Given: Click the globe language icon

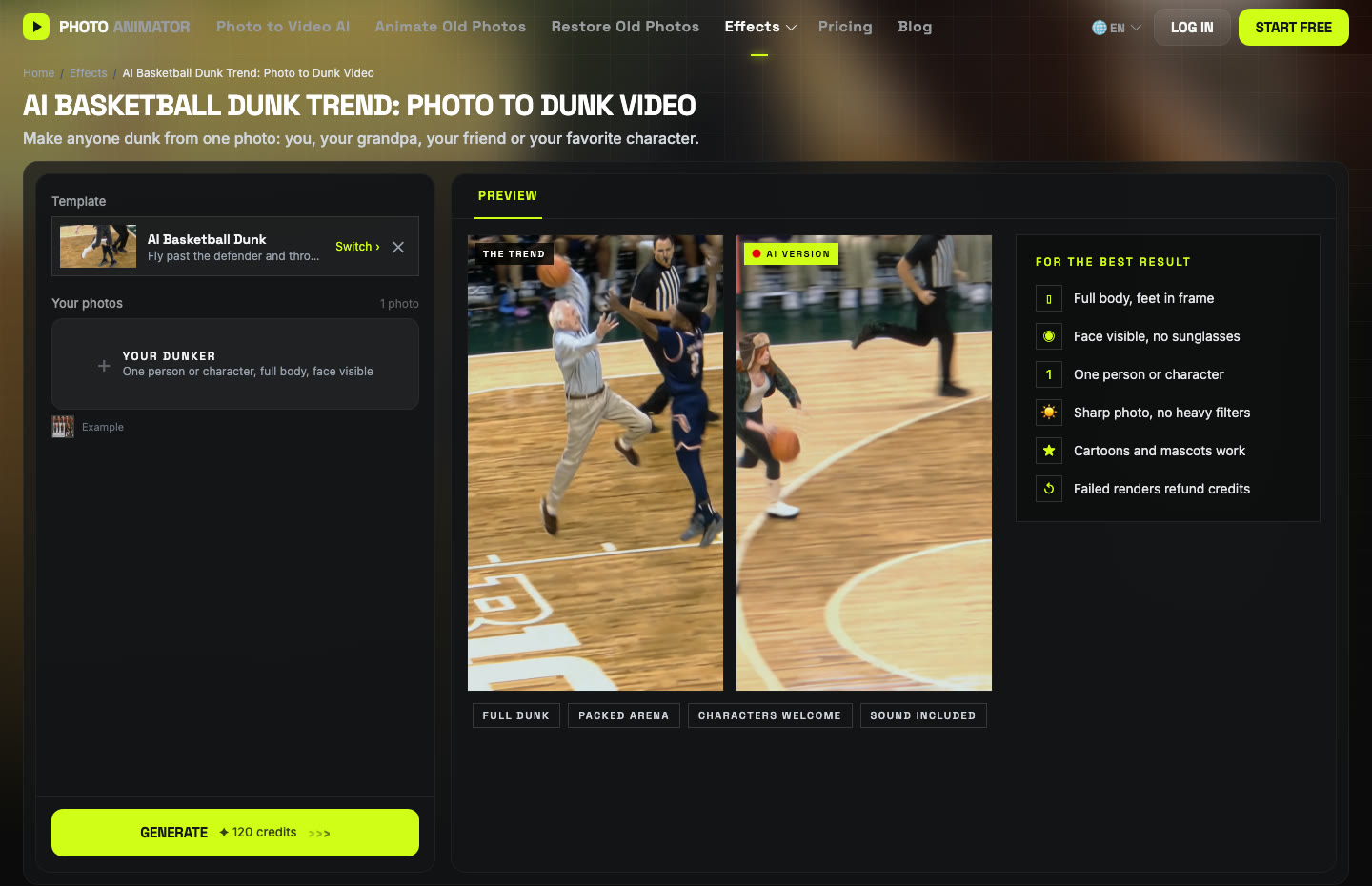Looking at the screenshot, I should [x=1100, y=28].
